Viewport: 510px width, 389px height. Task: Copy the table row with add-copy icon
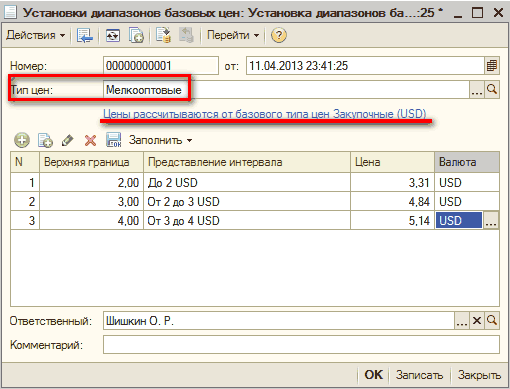pyautogui.click(x=45, y=140)
